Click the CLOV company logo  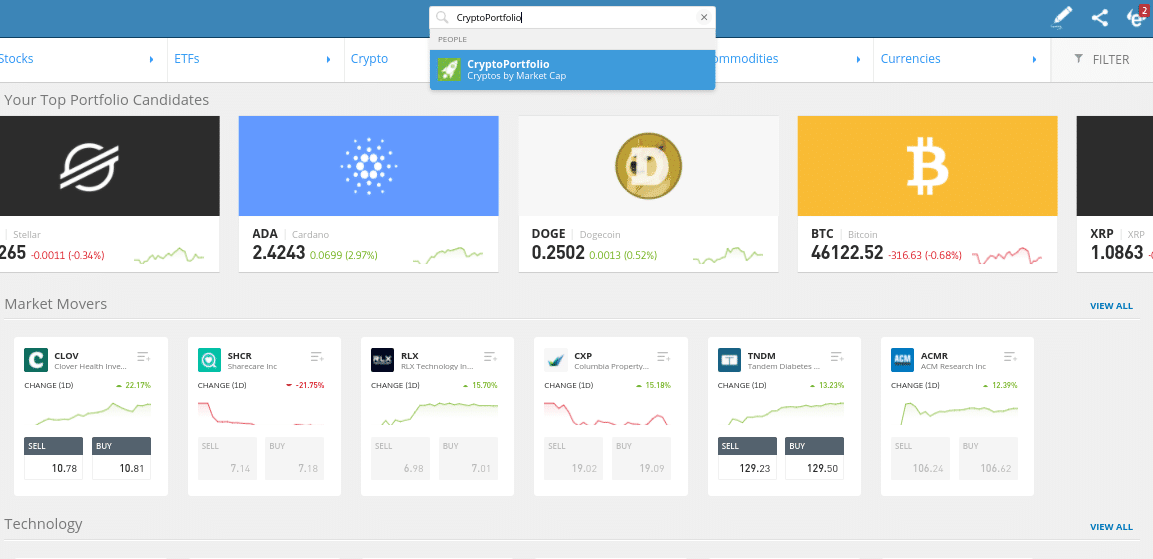click(x=36, y=360)
